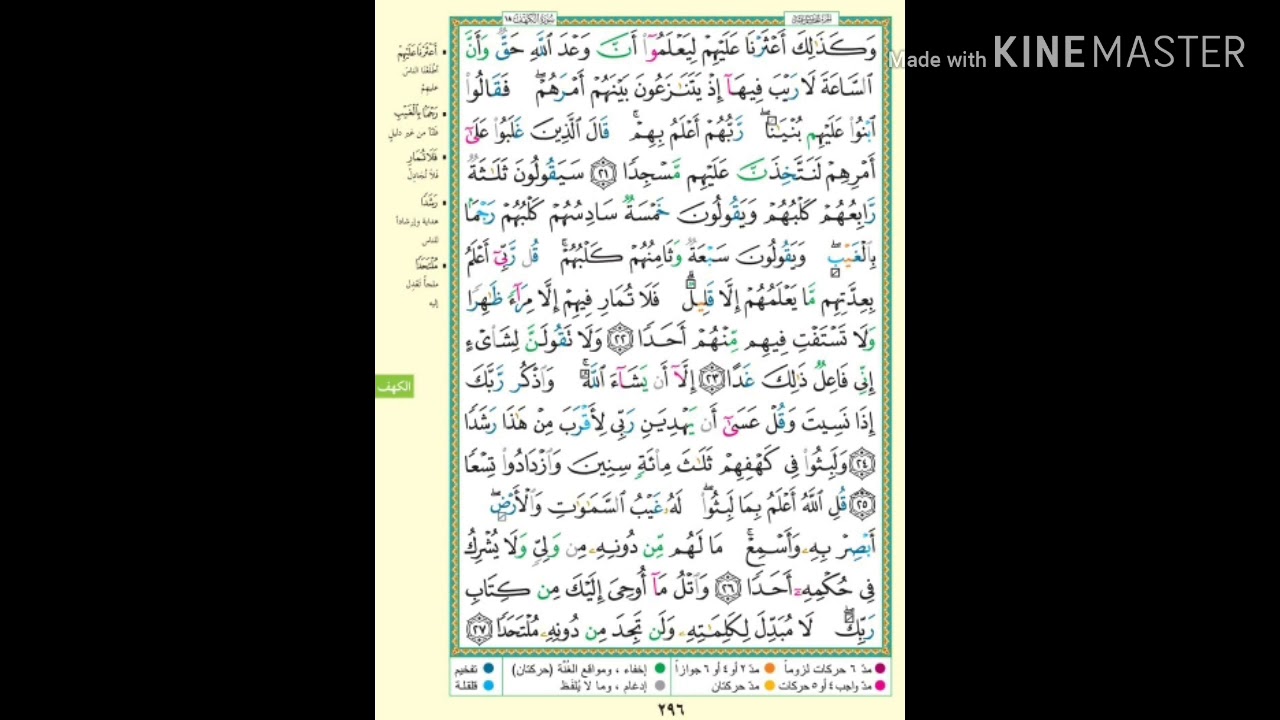The image size is (1280, 720).
Task: Click the dark blue تفخيم legend dot
Action: tap(488, 669)
